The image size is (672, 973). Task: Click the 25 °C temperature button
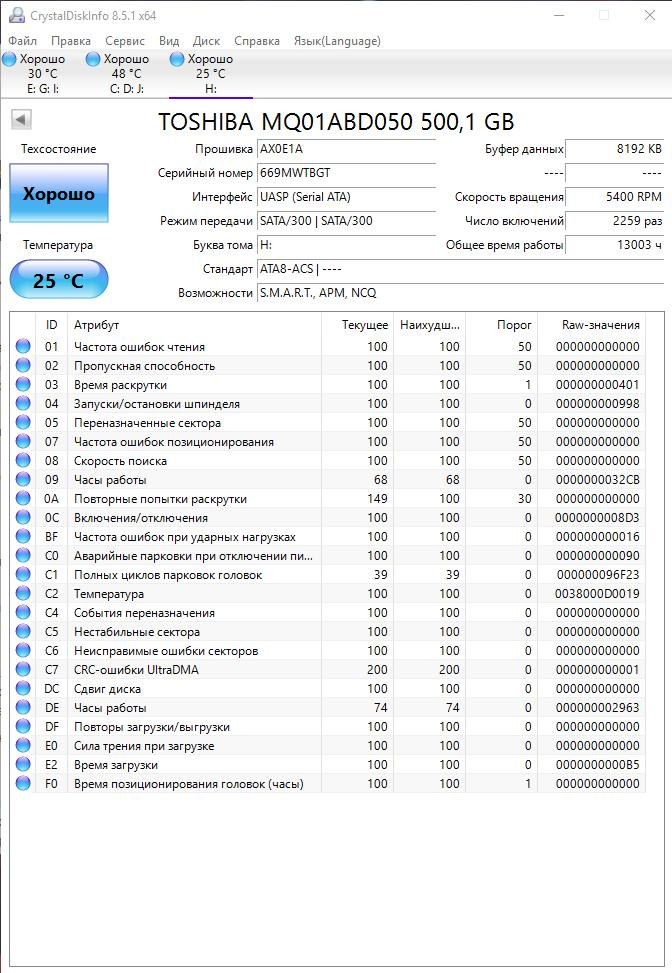pyautogui.click(x=59, y=280)
